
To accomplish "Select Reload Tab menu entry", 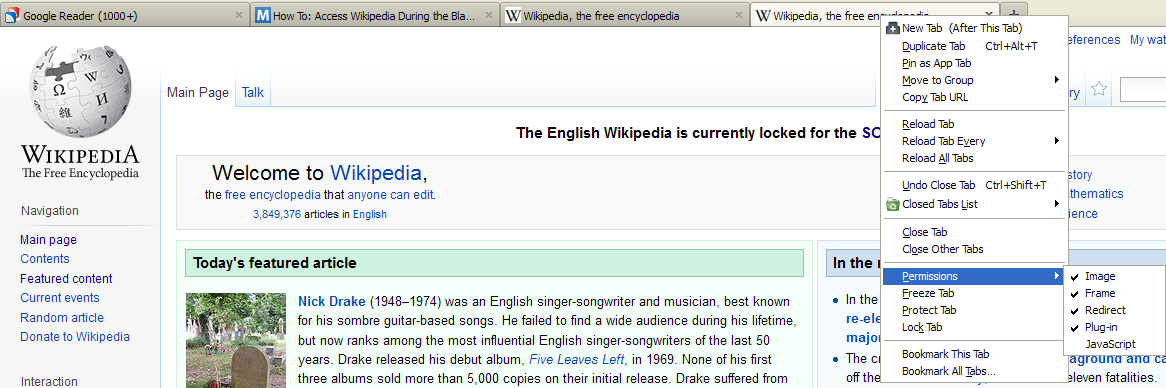I will coord(974,124).
